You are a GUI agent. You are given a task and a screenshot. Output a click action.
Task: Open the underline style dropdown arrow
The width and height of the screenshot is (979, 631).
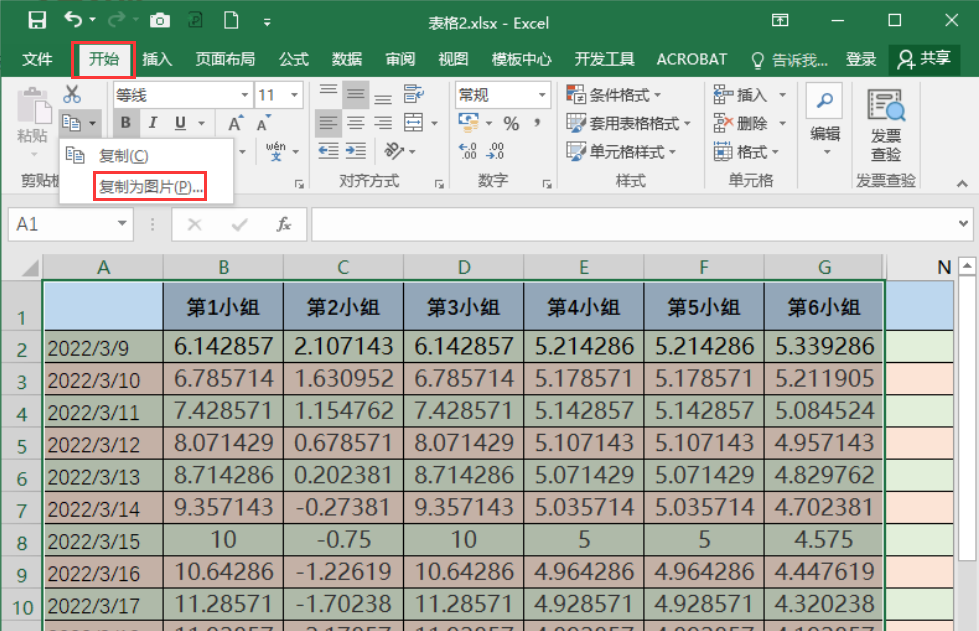tap(202, 124)
